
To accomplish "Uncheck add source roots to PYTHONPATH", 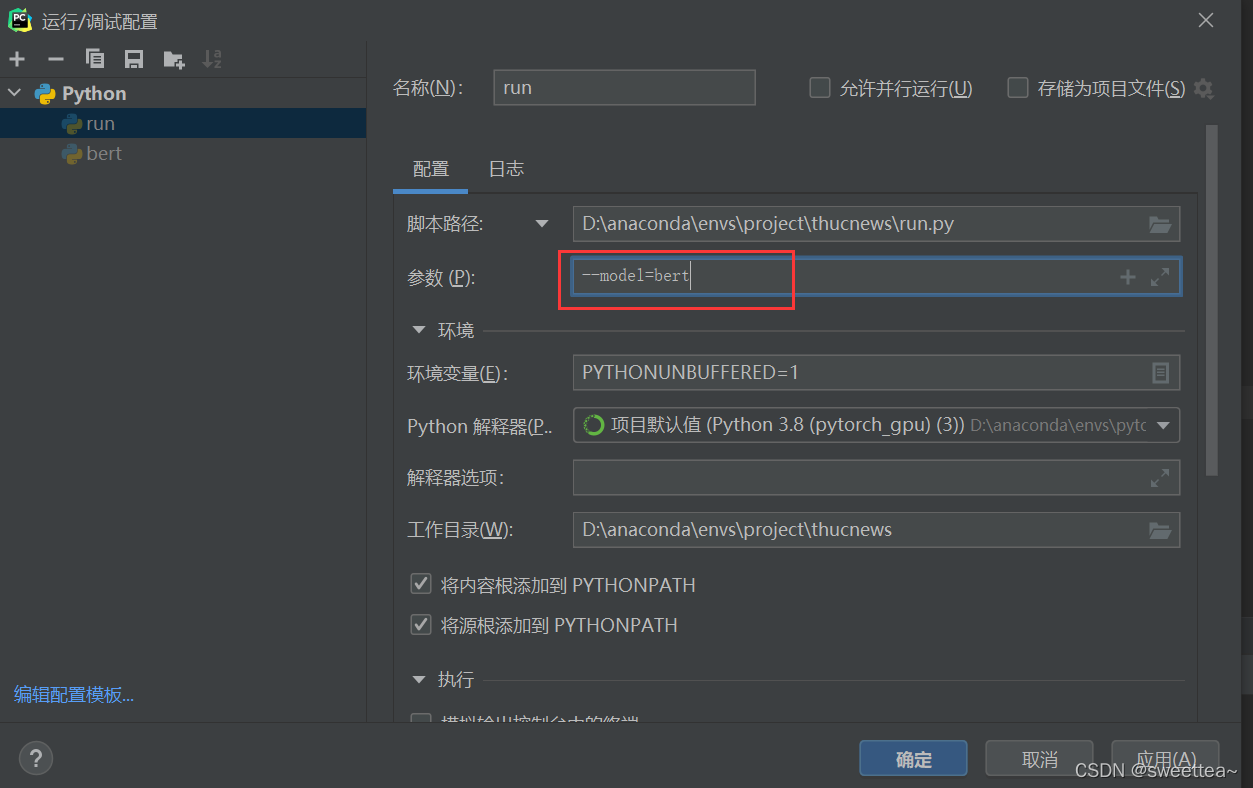I will tap(421, 624).
